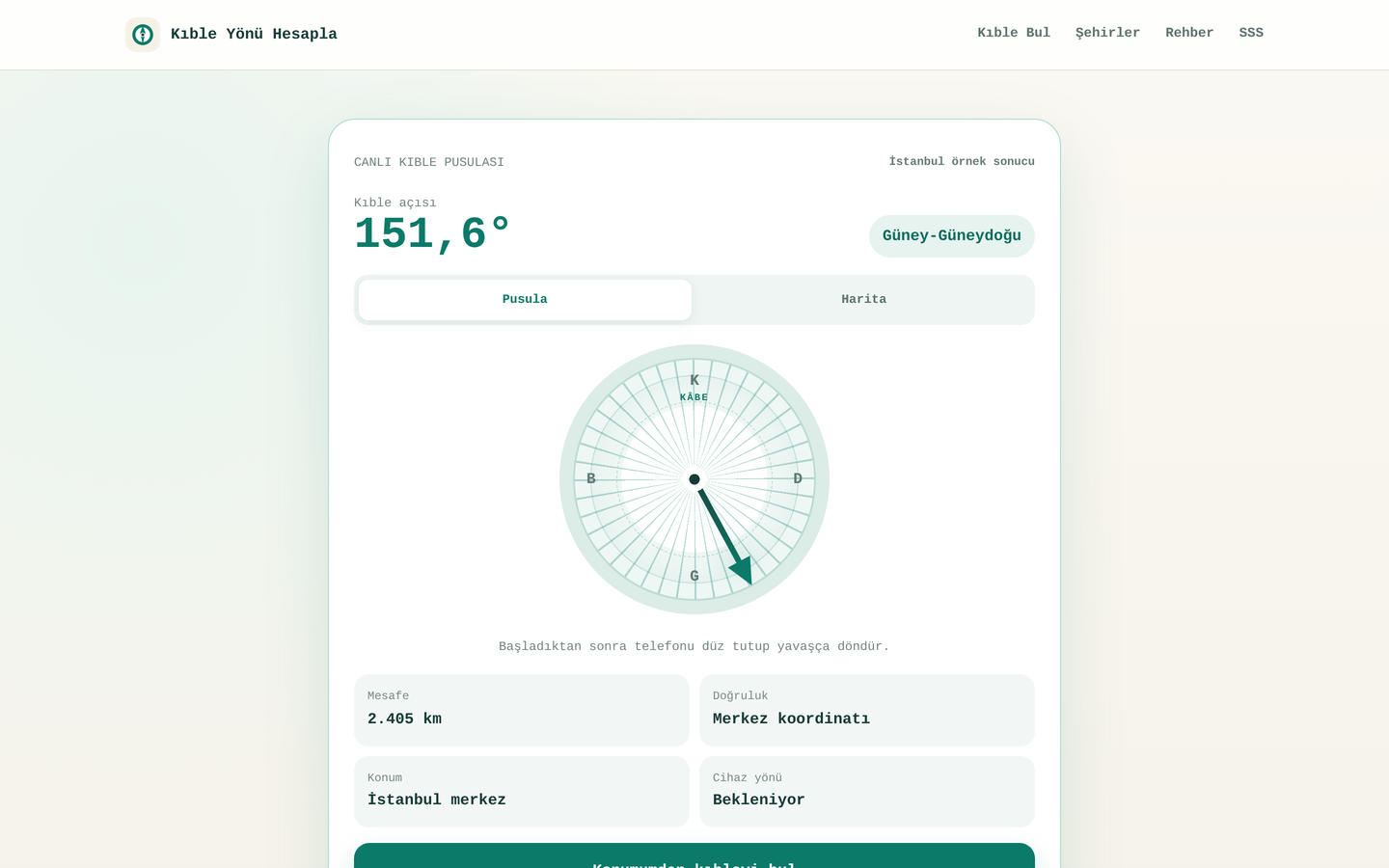Open the Şehirler navigation item
The width and height of the screenshot is (1389, 868).
pyautogui.click(x=1107, y=33)
